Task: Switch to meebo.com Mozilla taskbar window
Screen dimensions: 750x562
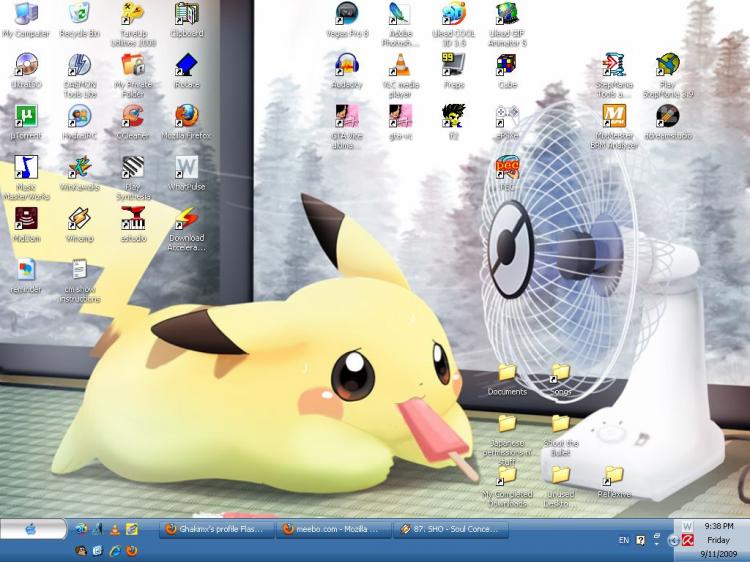Action: coord(334,529)
